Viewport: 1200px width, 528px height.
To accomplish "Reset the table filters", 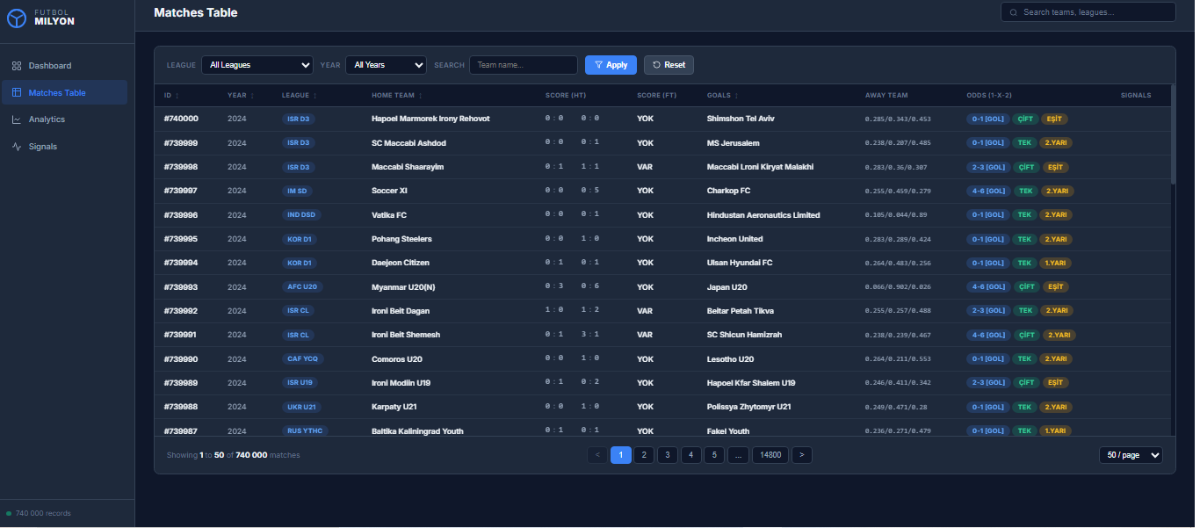I will tap(669, 65).
